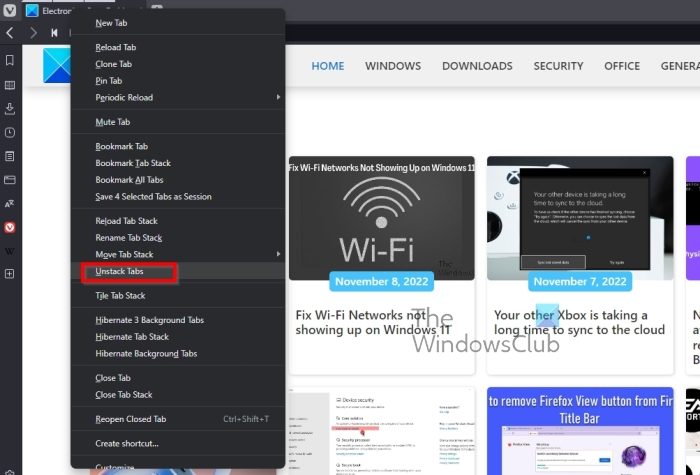Open the Firefox View button article thumbnail
The height and width of the screenshot is (475, 700).
(580, 431)
